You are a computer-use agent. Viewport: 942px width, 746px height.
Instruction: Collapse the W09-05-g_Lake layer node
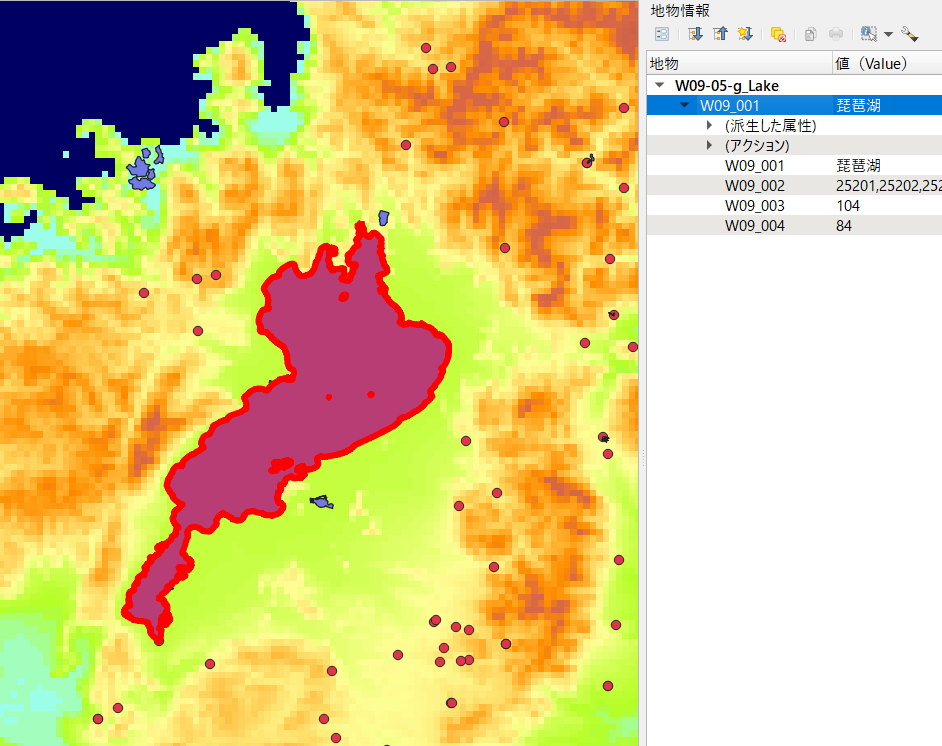point(657,85)
